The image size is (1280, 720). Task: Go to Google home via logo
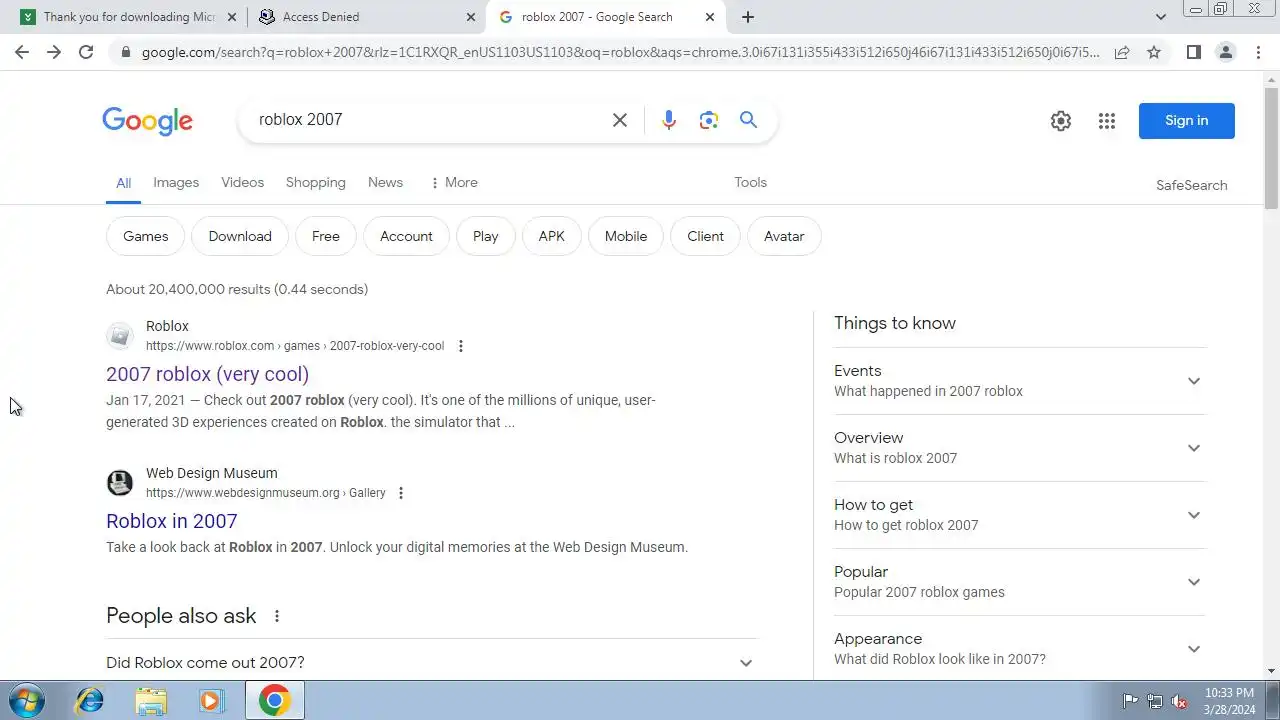click(147, 121)
